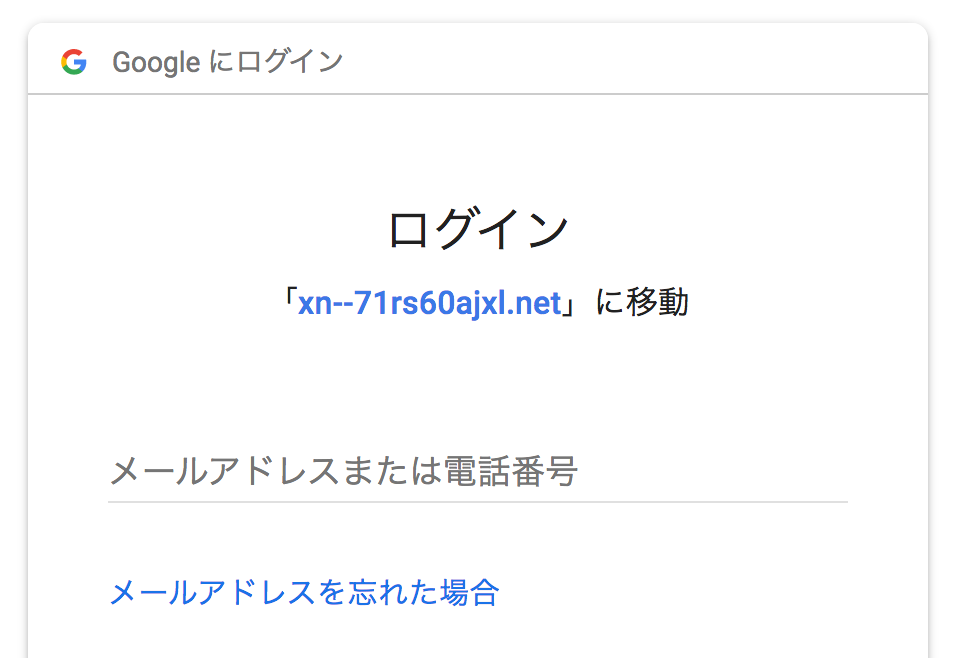
Task: Click the Google にログイン header label
Action: point(228,61)
